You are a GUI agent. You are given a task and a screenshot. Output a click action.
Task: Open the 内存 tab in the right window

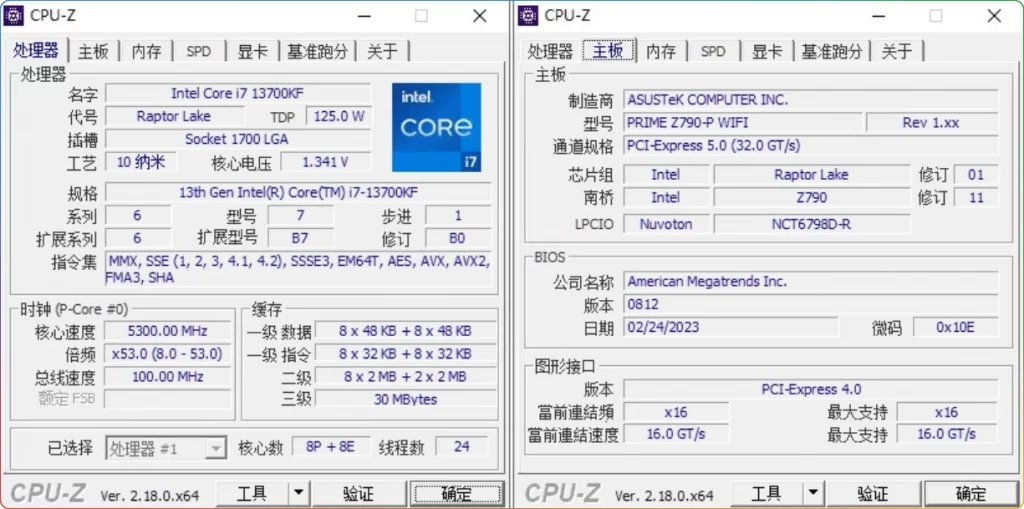[x=661, y=51]
